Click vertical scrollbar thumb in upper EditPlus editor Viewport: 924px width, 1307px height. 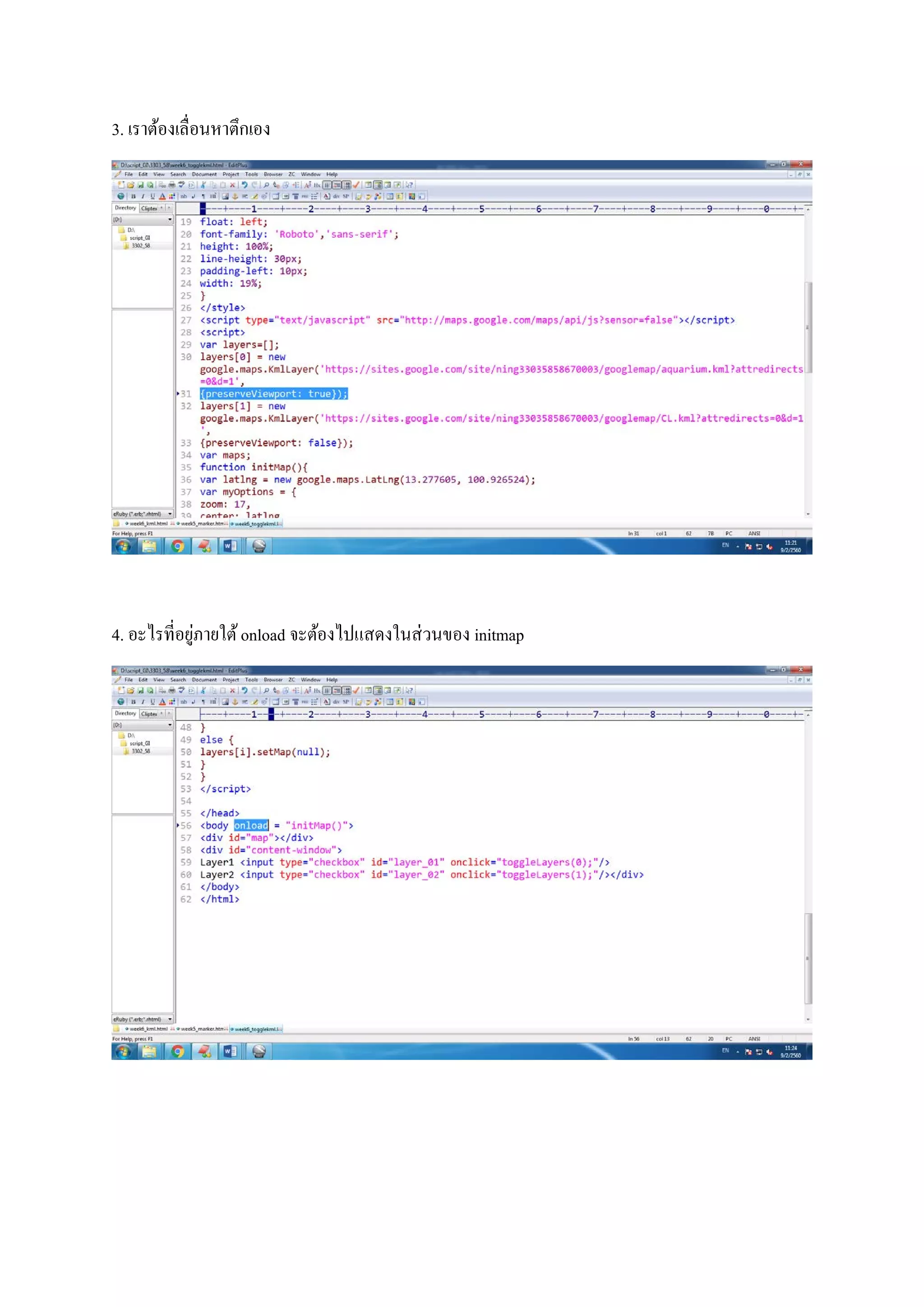[808, 327]
